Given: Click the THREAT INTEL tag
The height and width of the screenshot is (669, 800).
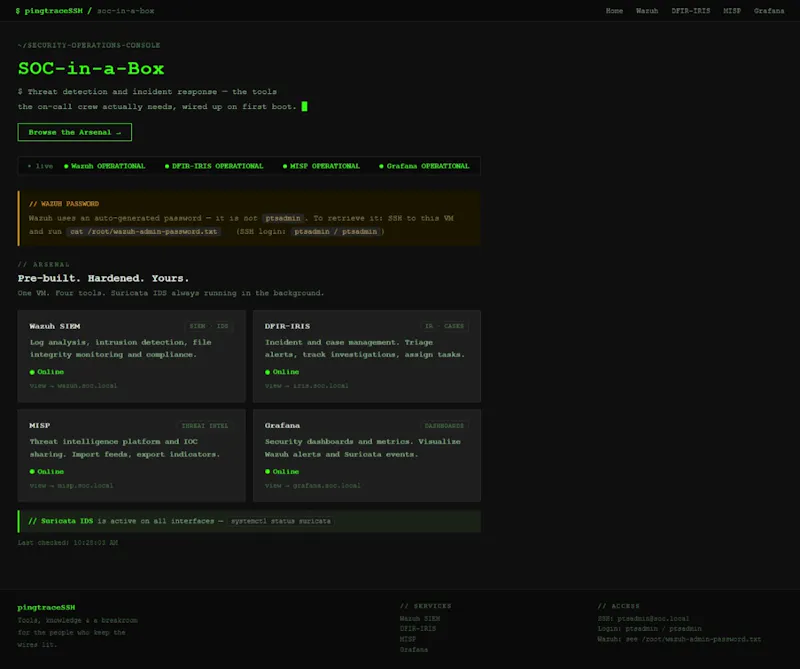Looking at the screenshot, I should point(205,426).
